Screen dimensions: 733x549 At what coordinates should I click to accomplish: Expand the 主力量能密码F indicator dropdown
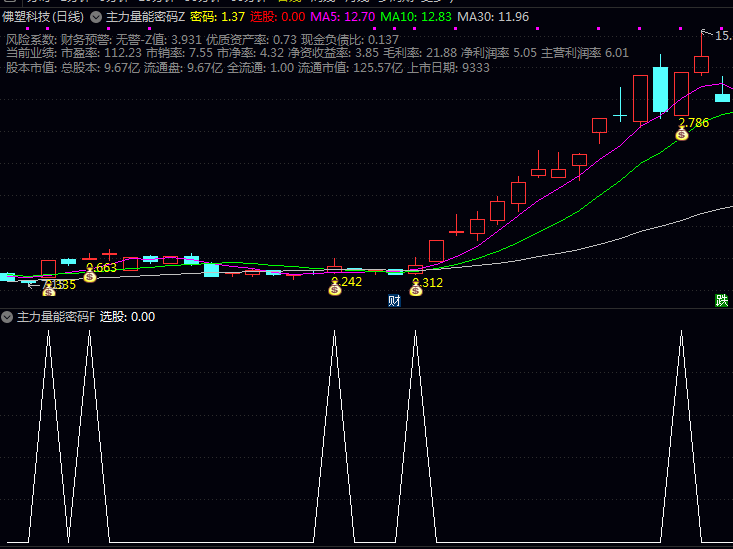[x=8, y=317]
